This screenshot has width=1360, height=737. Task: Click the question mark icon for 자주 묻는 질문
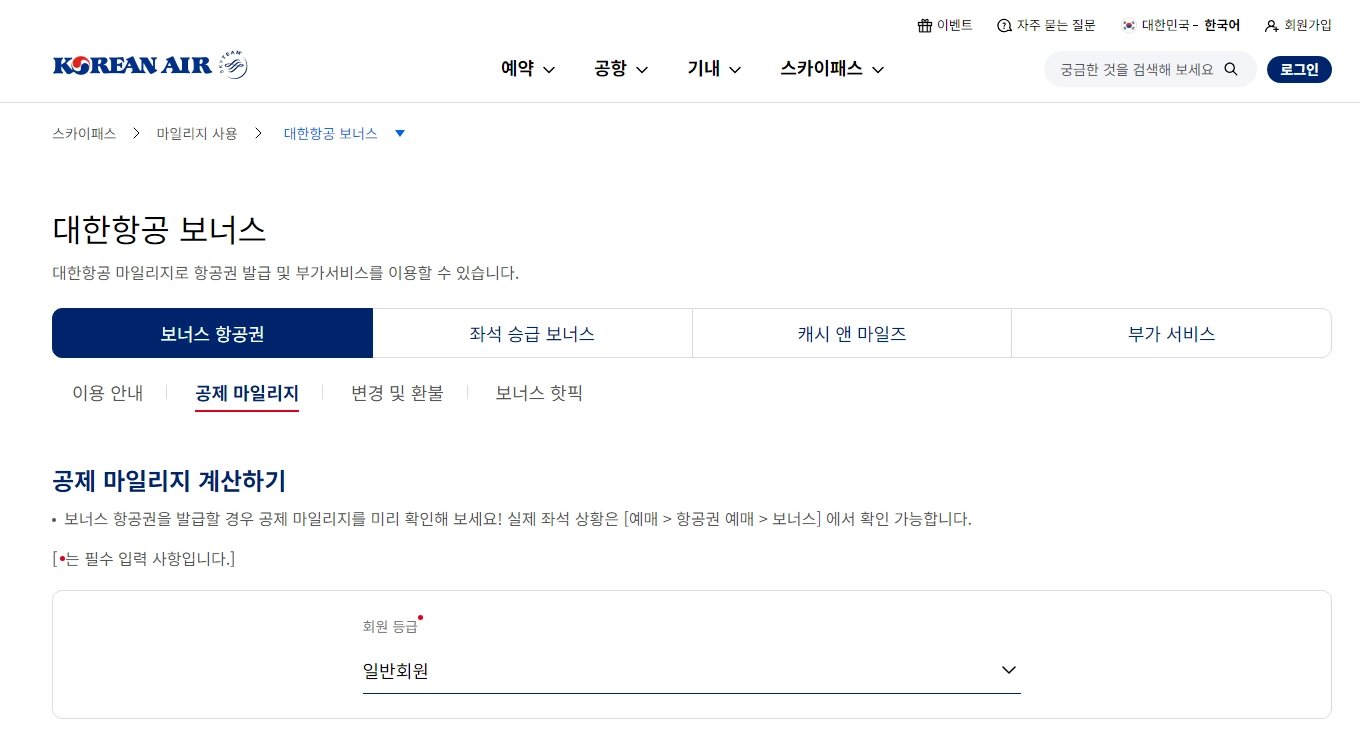tap(1004, 25)
